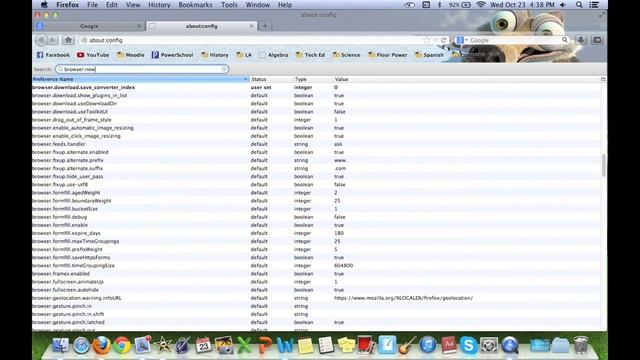640x360 pixels.
Task: Open the Spanish bookmarks folder
Action: tap(429, 55)
